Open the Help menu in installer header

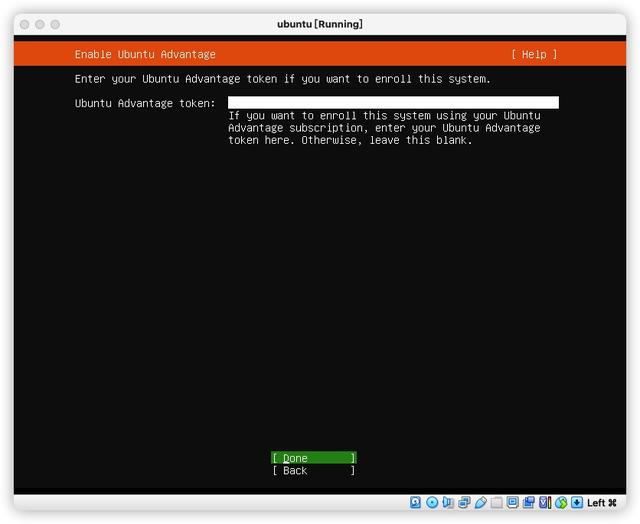coord(534,54)
